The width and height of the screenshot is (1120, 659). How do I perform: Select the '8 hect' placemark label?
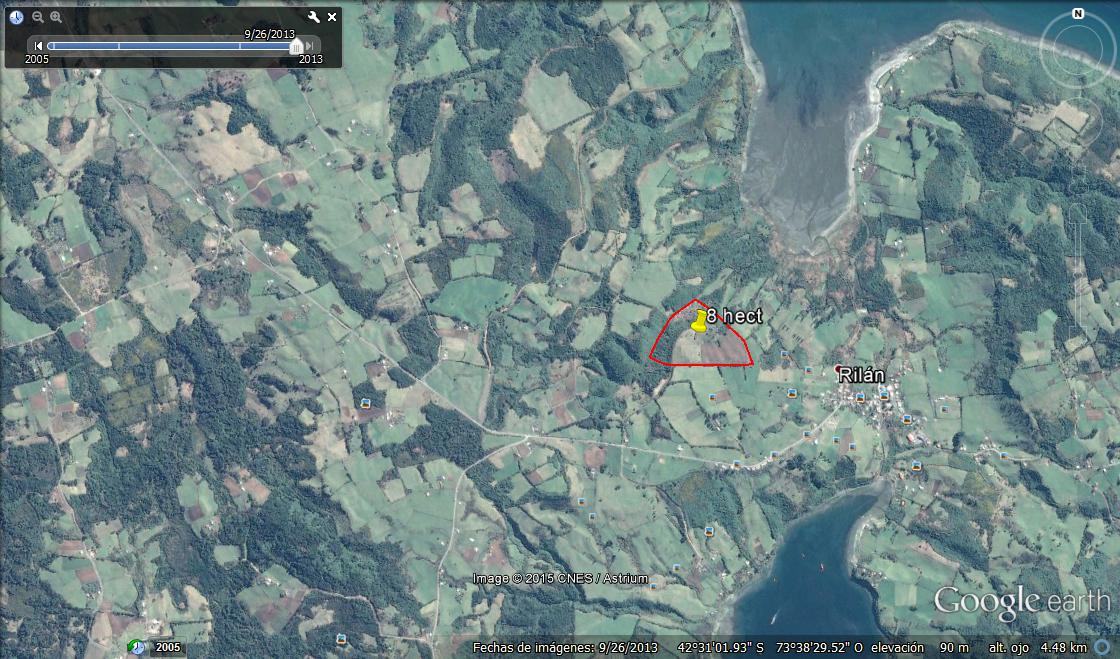point(734,316)
